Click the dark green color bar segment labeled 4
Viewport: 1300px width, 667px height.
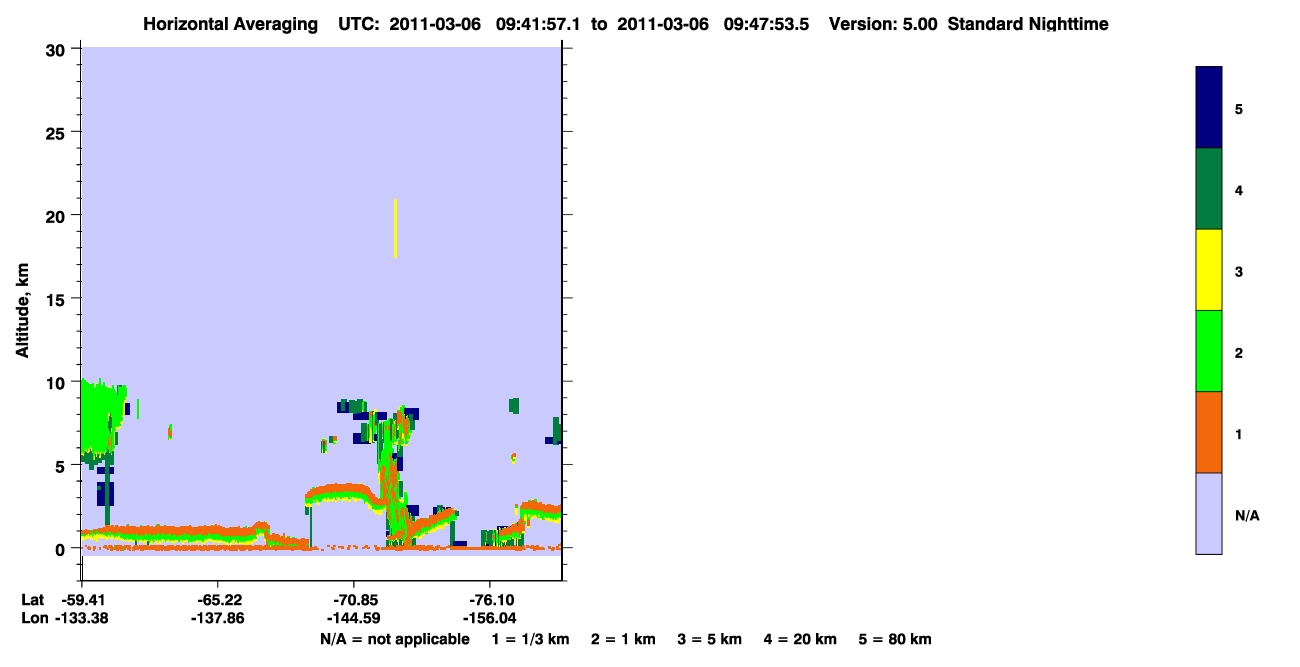point(1209,189)
